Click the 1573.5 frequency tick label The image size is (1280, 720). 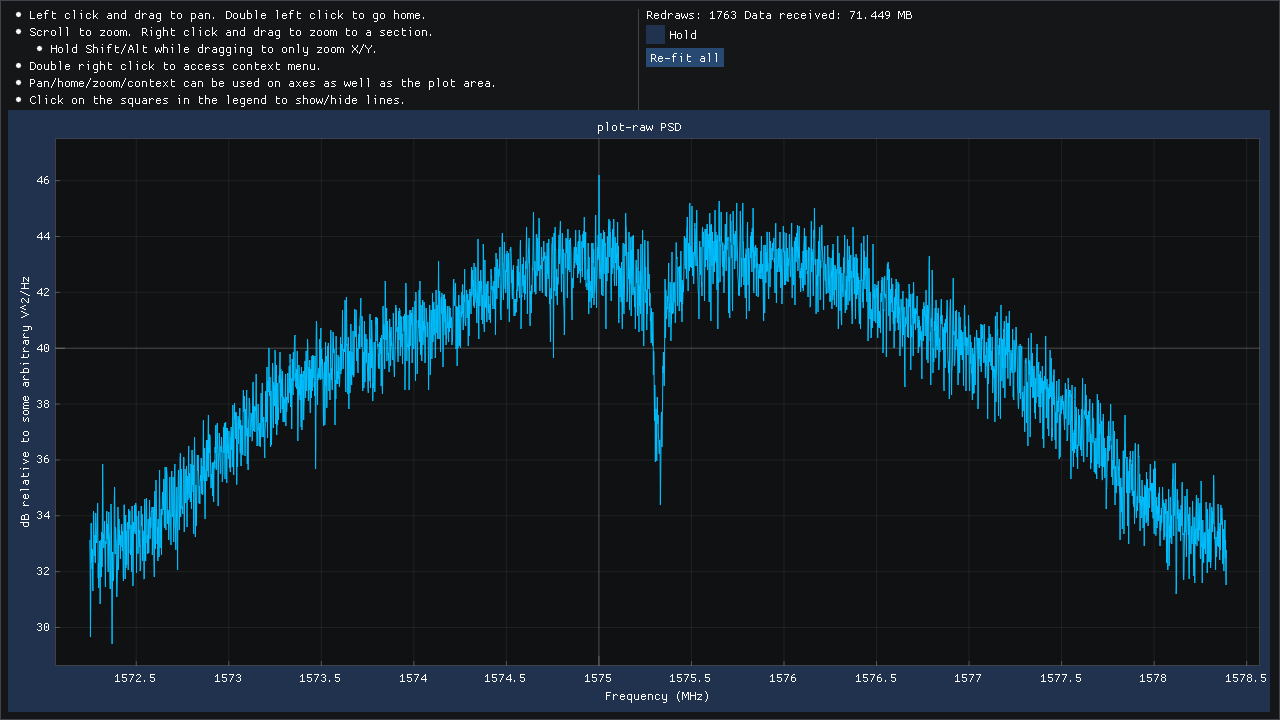point(321,677)
